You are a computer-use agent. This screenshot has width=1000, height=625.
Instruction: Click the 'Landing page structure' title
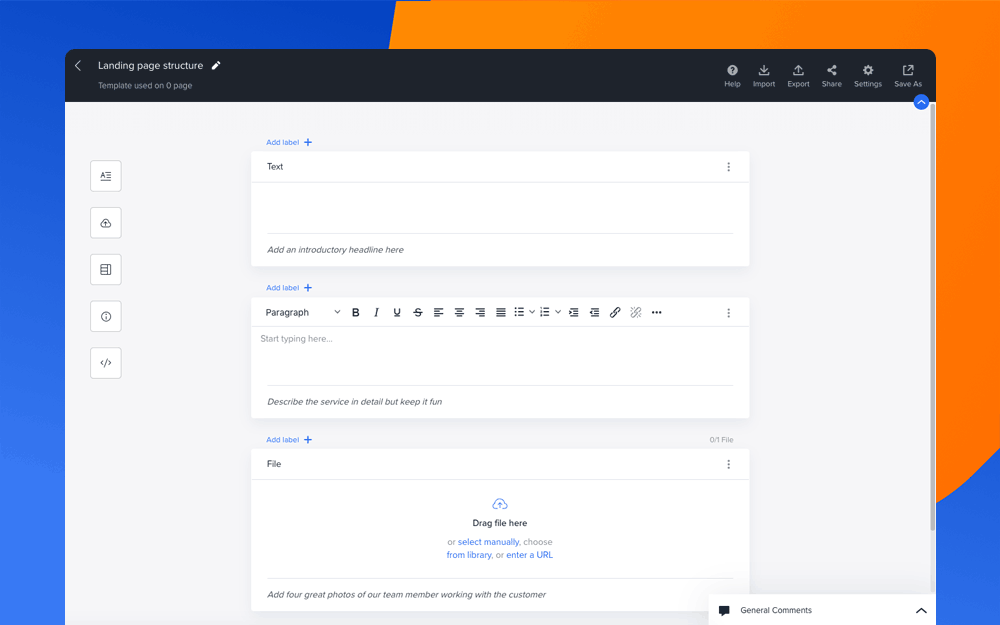point(151,66)
